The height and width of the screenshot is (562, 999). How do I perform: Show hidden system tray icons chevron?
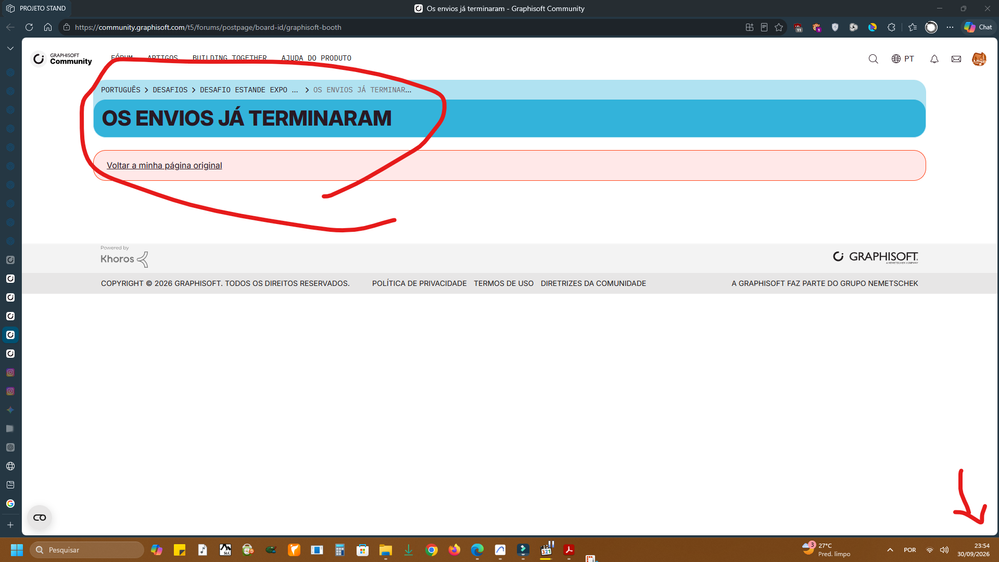[x=890, y=550]
